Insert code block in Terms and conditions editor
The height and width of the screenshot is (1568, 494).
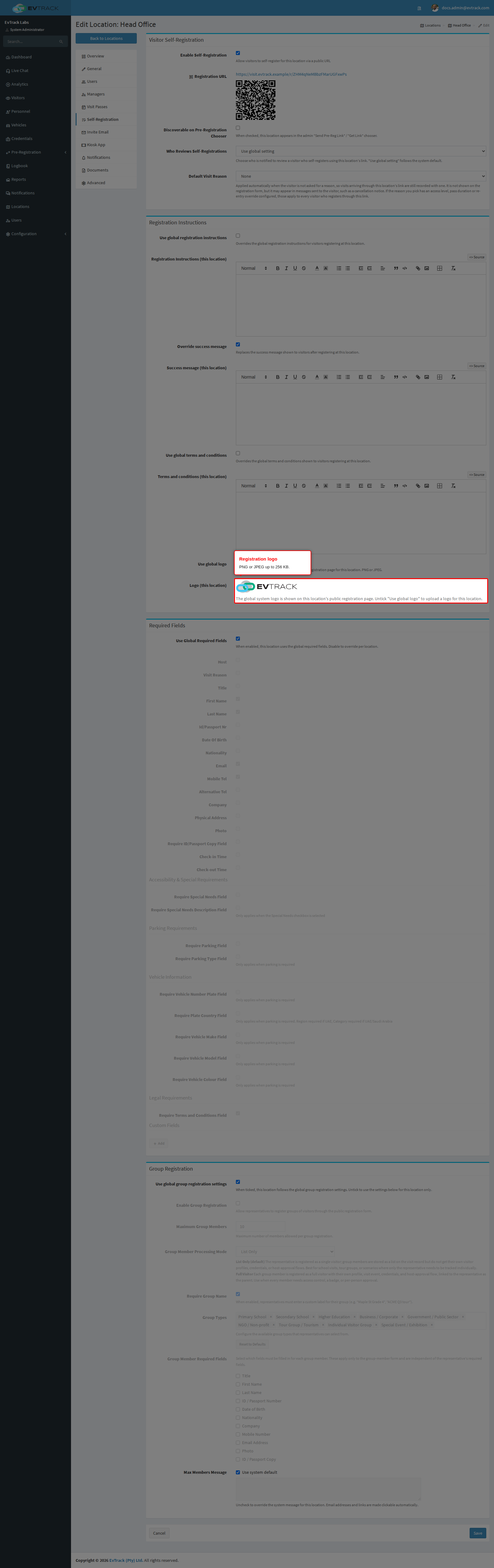[x=404, y=486]
